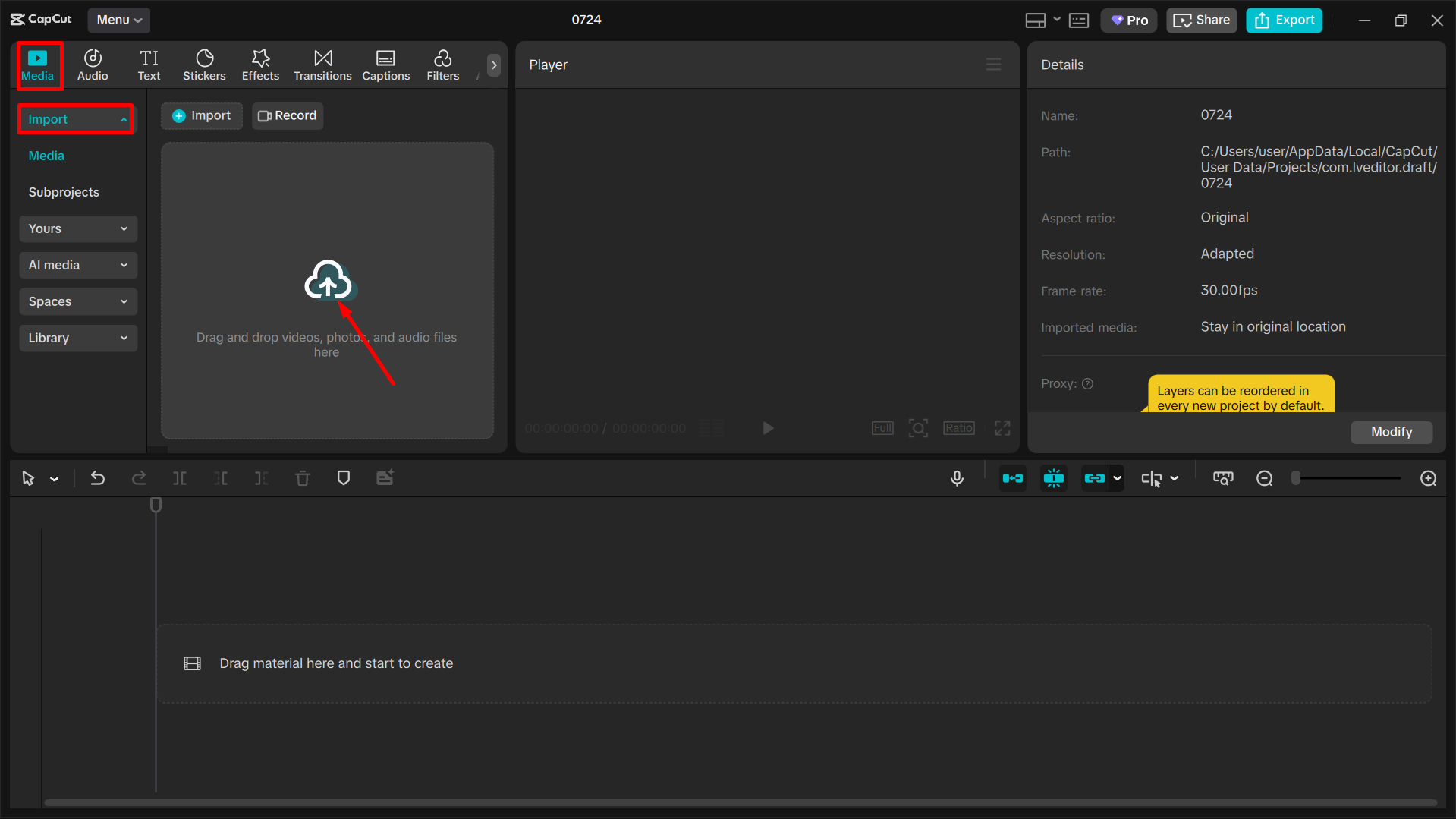Expand the Library dropdown
This screenshot has width=1456, height=819.
(x=78, y=338)
